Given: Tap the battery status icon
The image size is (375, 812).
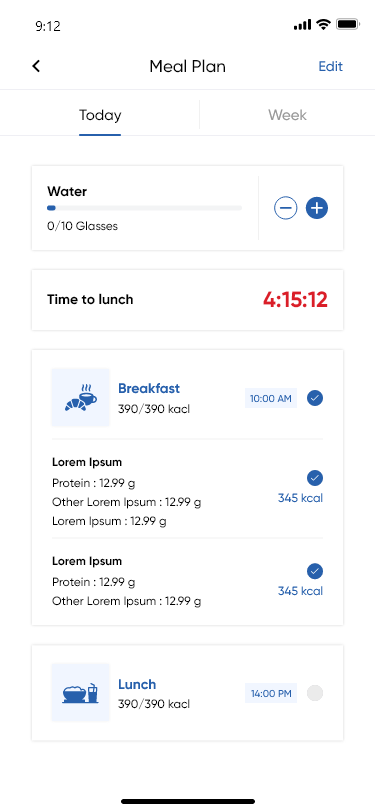Looking at the screenshot, I should pos(348,24).
